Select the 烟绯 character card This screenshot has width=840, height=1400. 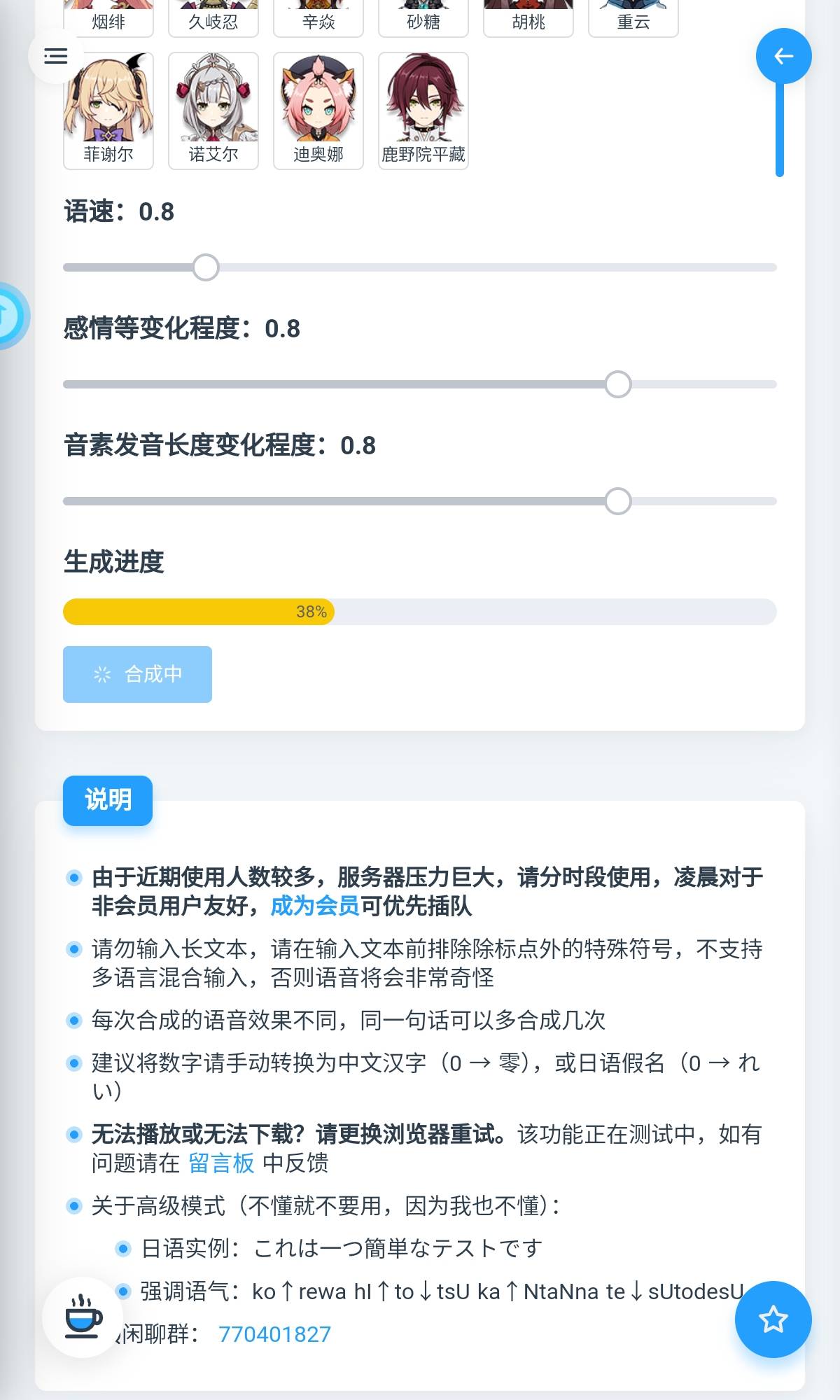(x=108, y=20)
